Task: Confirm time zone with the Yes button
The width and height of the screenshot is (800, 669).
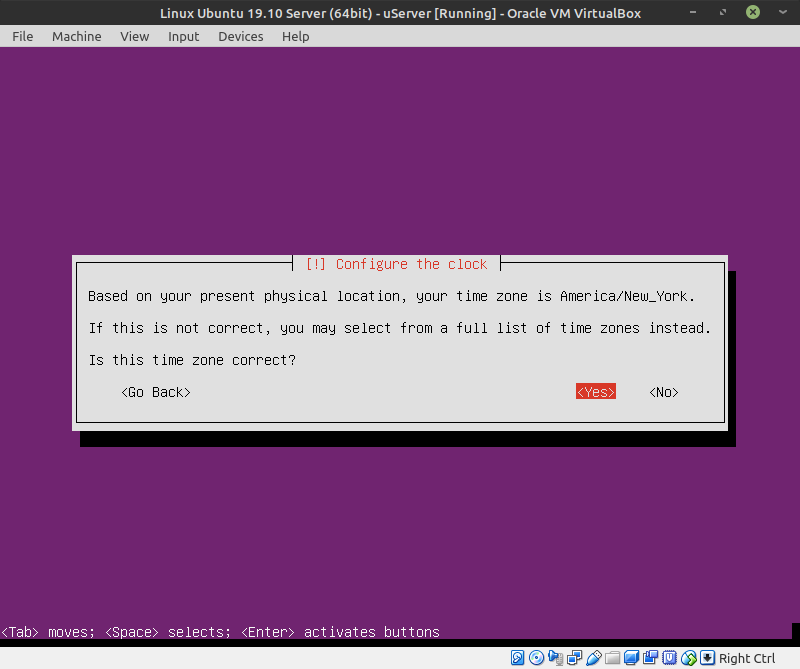Action: [x=596, y=391]
